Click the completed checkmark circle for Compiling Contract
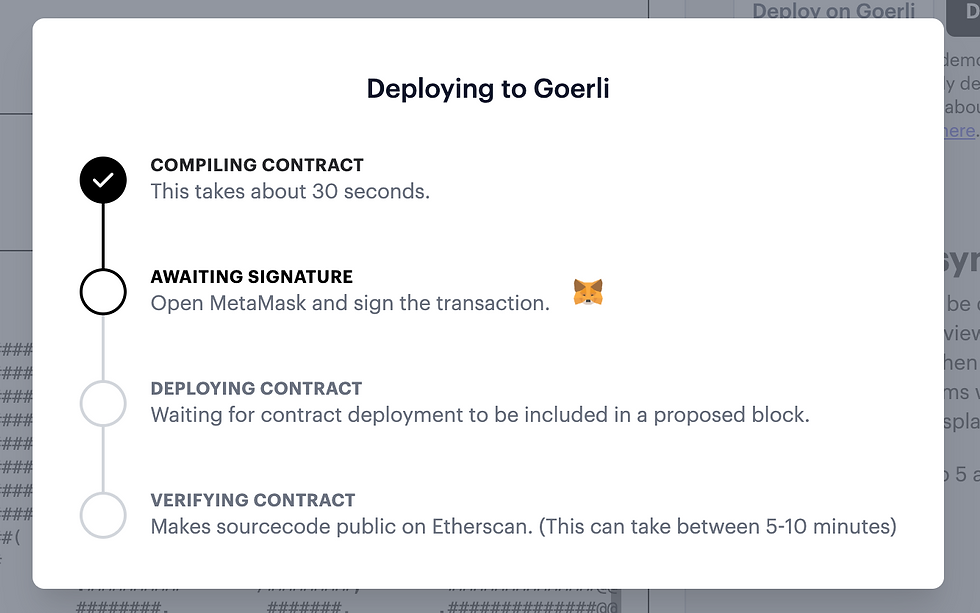This screenshot has width=980, height=613. 103,180
